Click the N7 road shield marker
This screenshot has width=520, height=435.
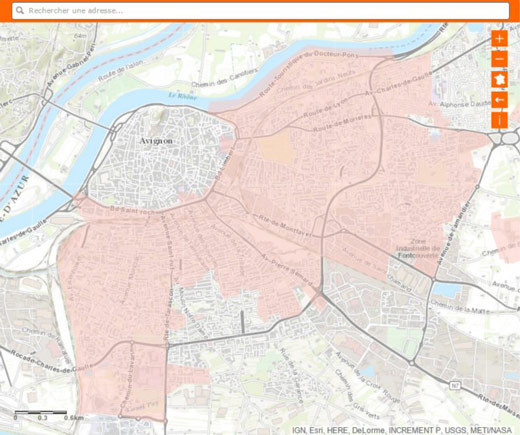coord(455,386)
